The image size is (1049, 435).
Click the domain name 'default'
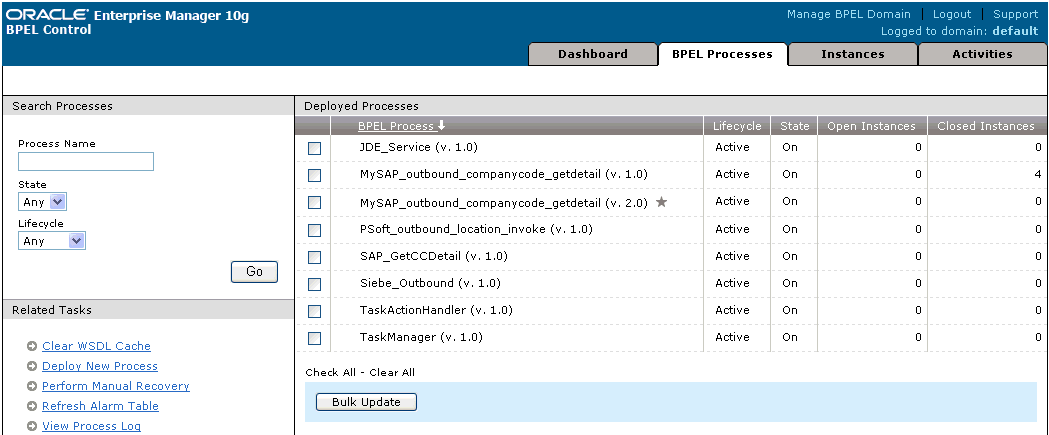1015,31
